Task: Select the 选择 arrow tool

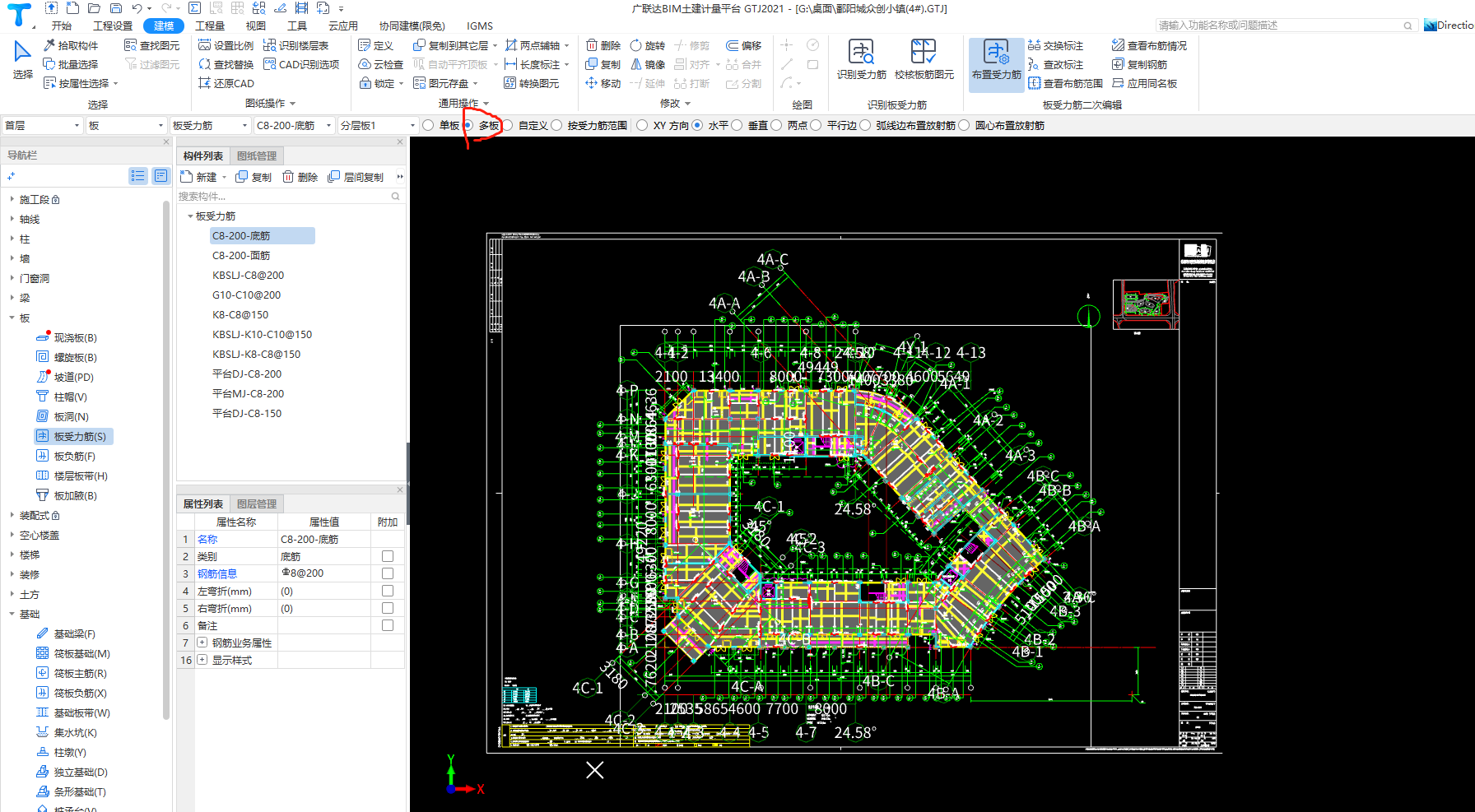Action: coord(22,61)
